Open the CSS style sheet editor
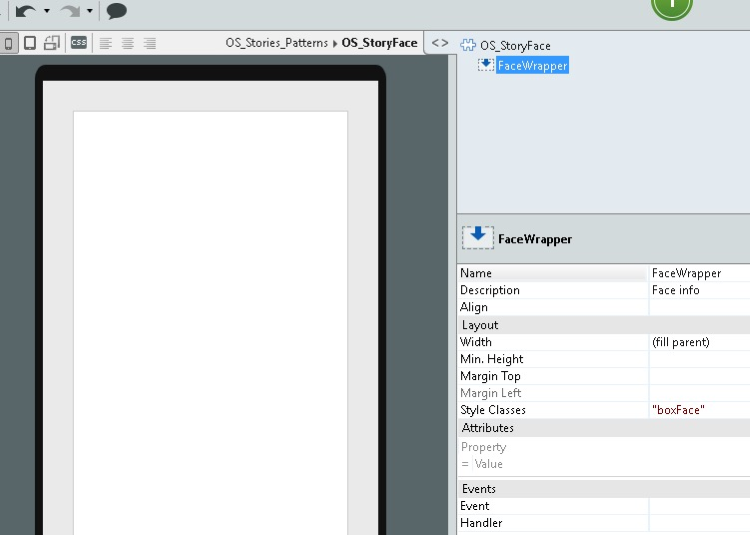 [79, 43]
